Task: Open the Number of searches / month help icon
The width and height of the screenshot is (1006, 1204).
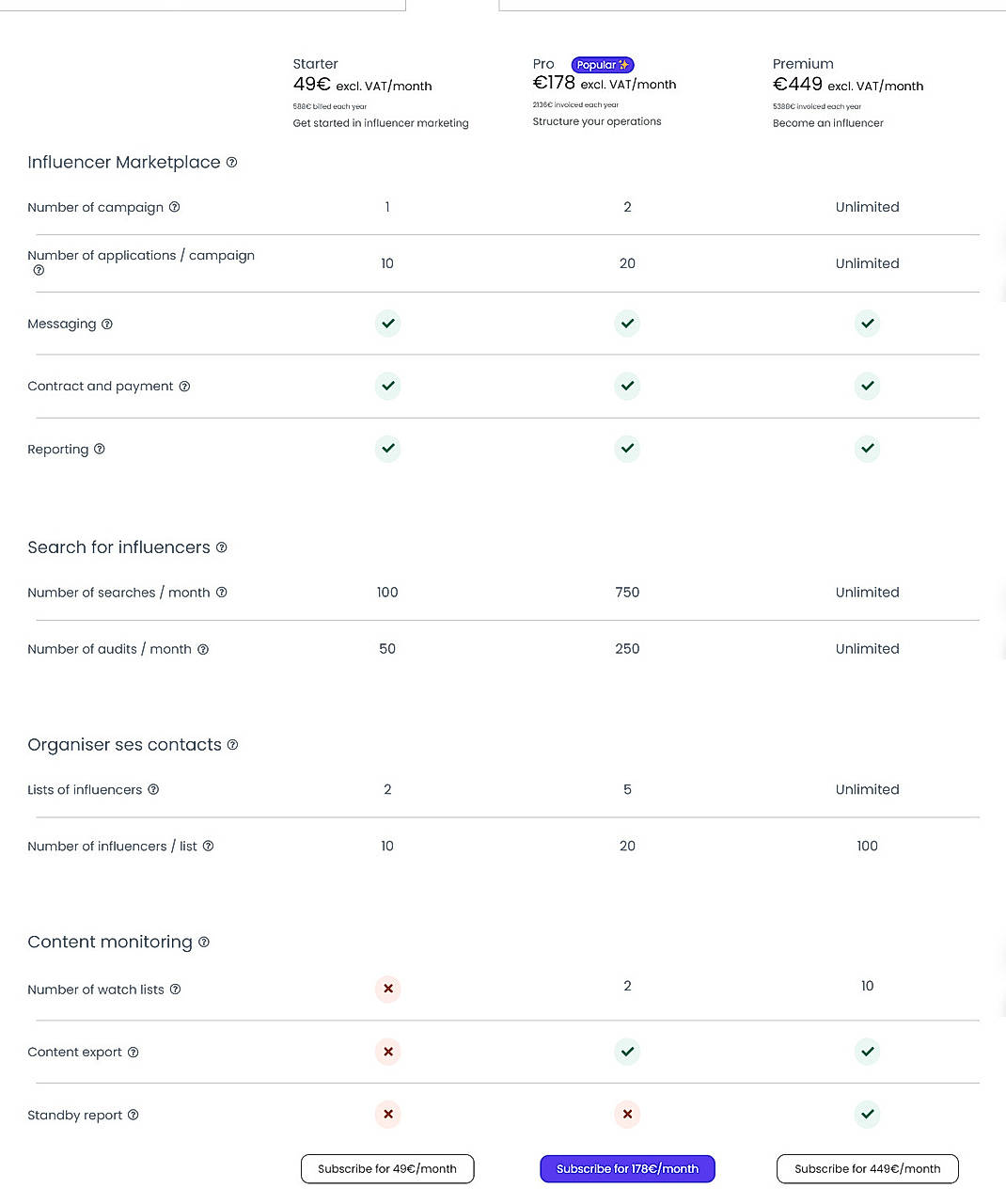Action: (x=222, y=593)
